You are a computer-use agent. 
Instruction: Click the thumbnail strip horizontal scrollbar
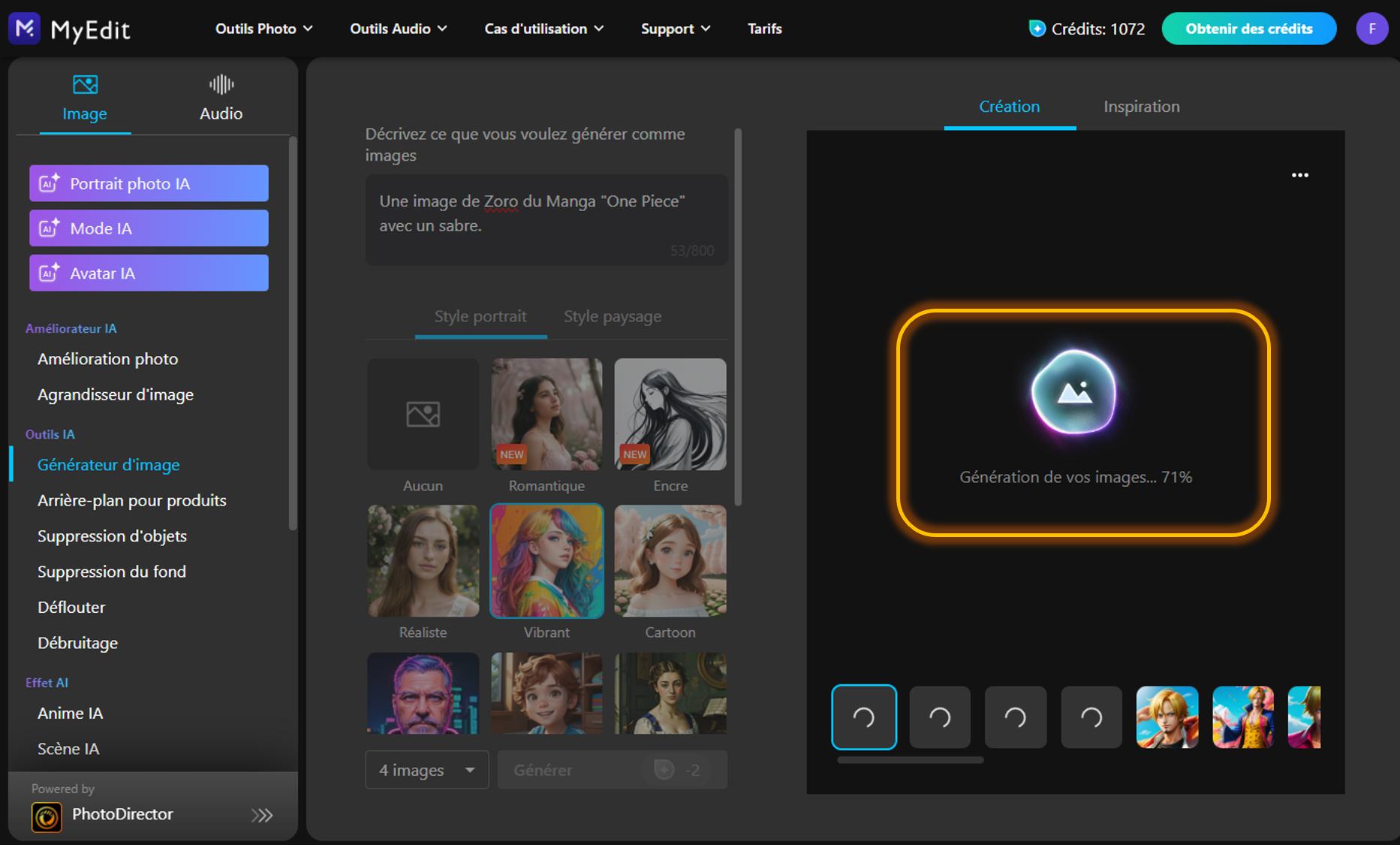click(x=910, y=760)
